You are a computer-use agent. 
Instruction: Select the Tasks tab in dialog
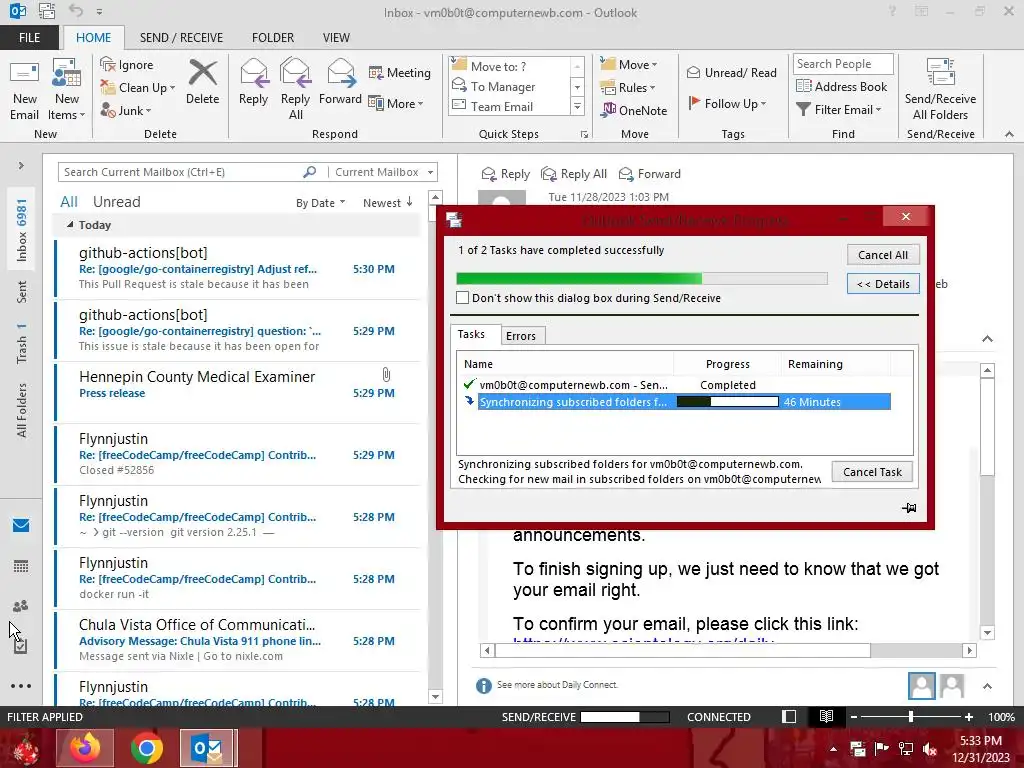pyautogui.click(x=472, y=334)
